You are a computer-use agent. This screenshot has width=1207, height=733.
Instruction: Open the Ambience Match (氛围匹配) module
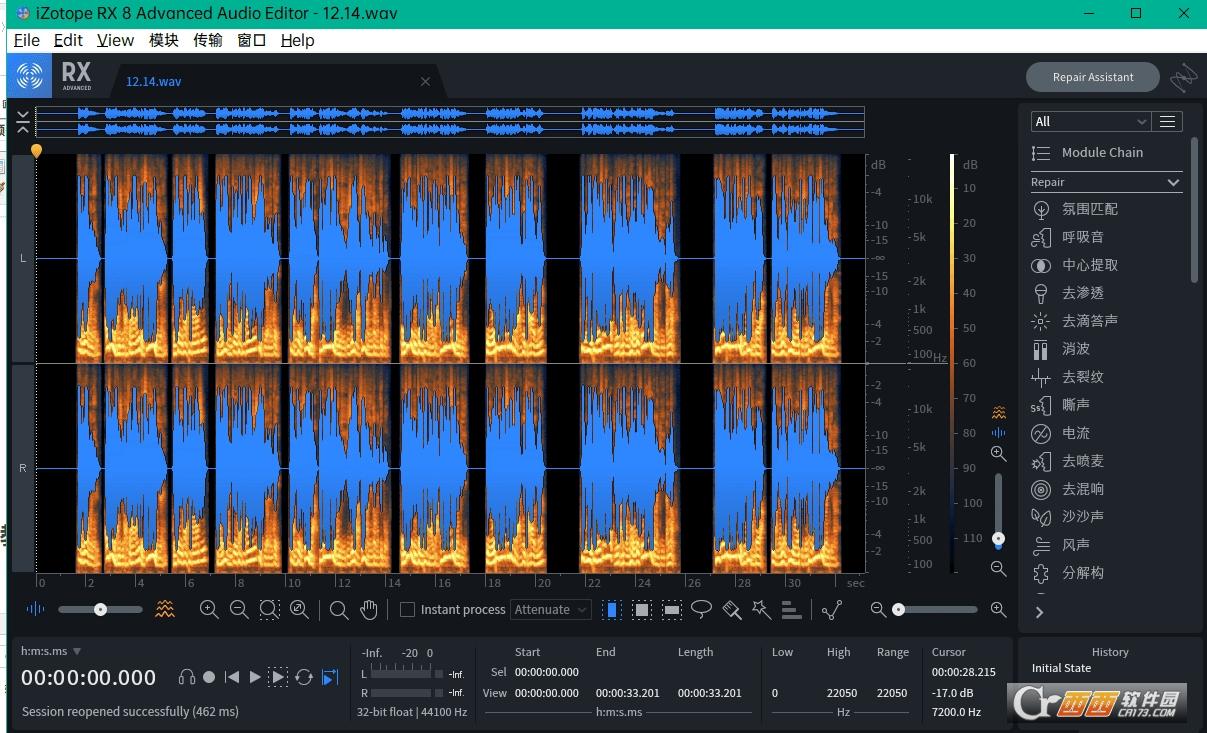(x=1075, y=209)
